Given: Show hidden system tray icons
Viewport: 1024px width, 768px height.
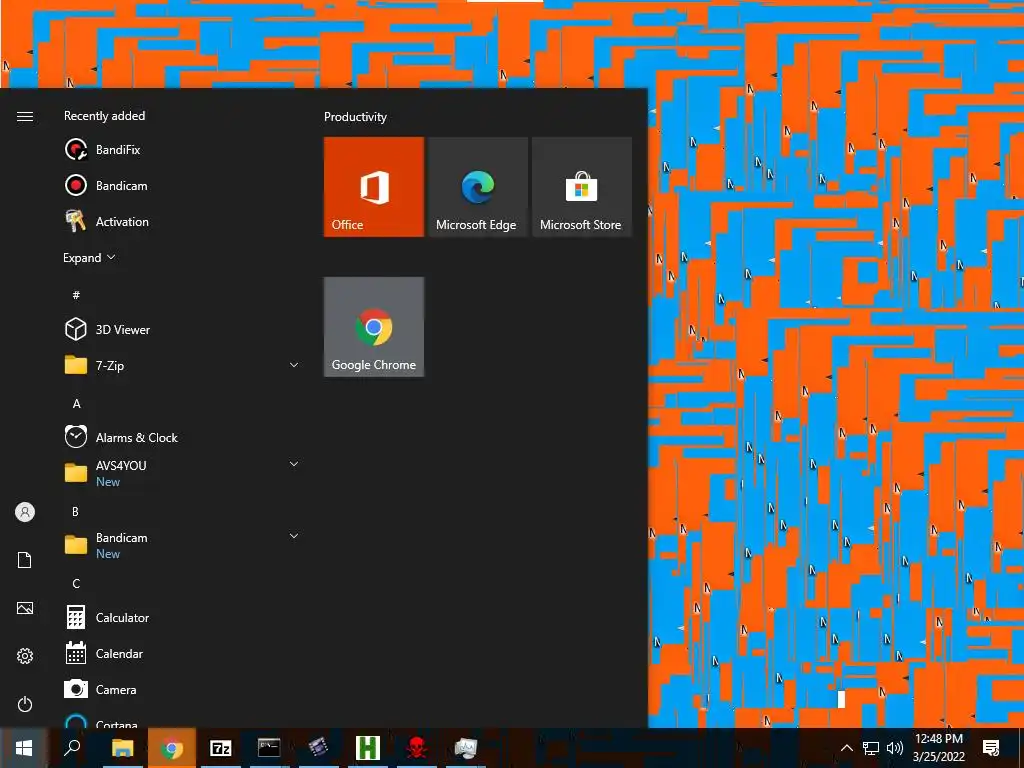Looking at the screenshot, I should click(x=846, y=748).
